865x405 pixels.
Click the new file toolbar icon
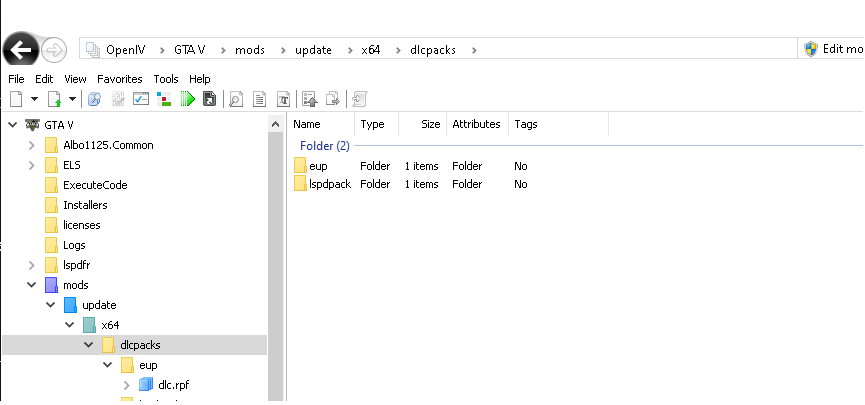[x=16, y=99]
